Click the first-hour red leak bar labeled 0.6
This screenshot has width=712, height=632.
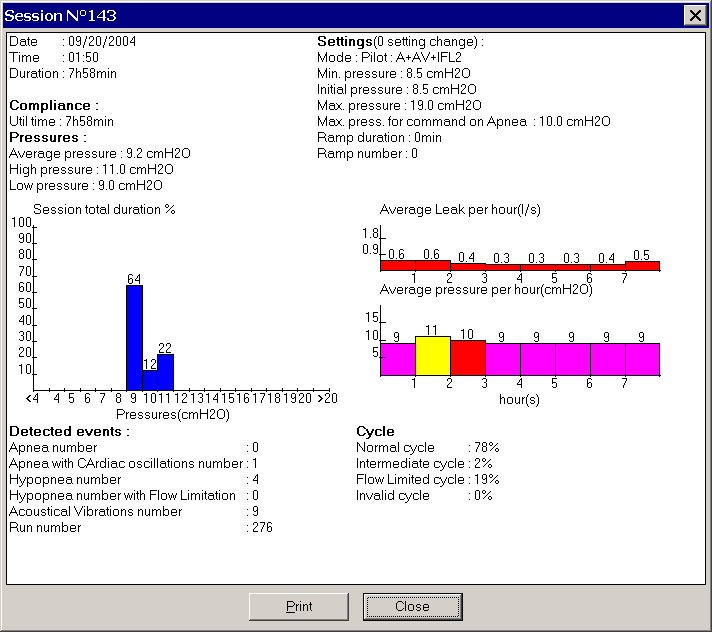[397, 265]
